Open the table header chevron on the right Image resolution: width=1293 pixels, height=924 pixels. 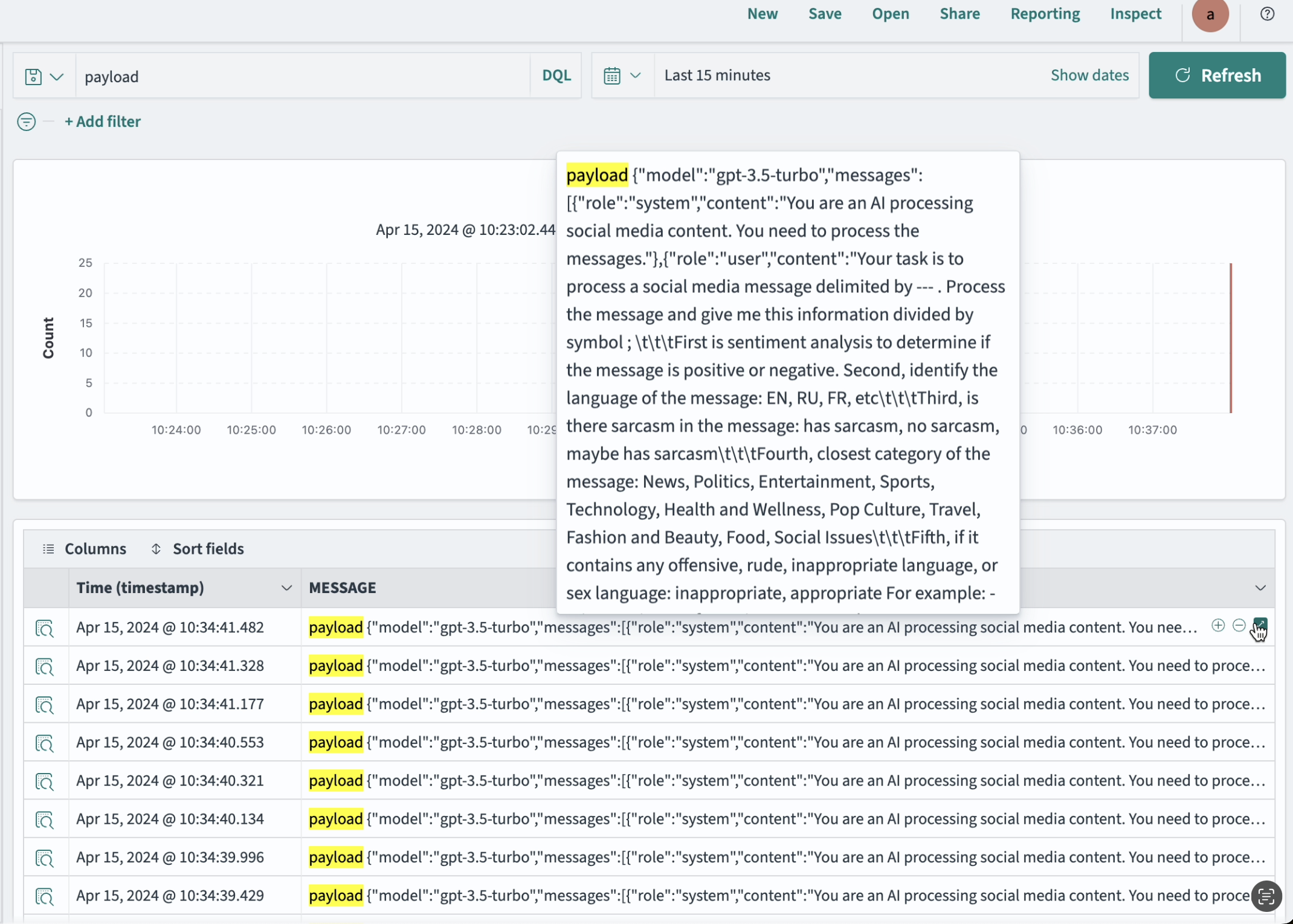point(1260,588)
